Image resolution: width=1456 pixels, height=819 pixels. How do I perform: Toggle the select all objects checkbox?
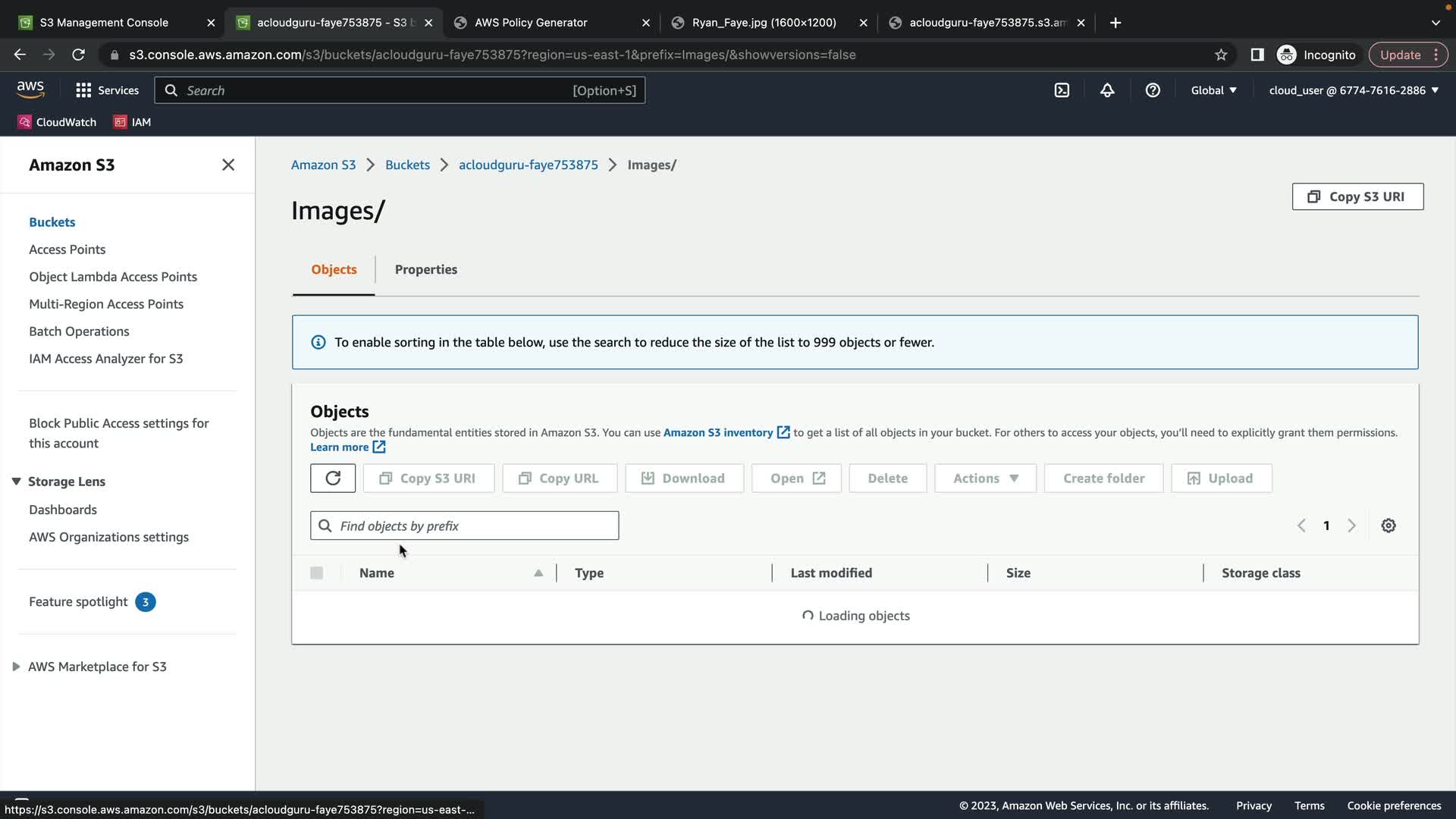317,573
